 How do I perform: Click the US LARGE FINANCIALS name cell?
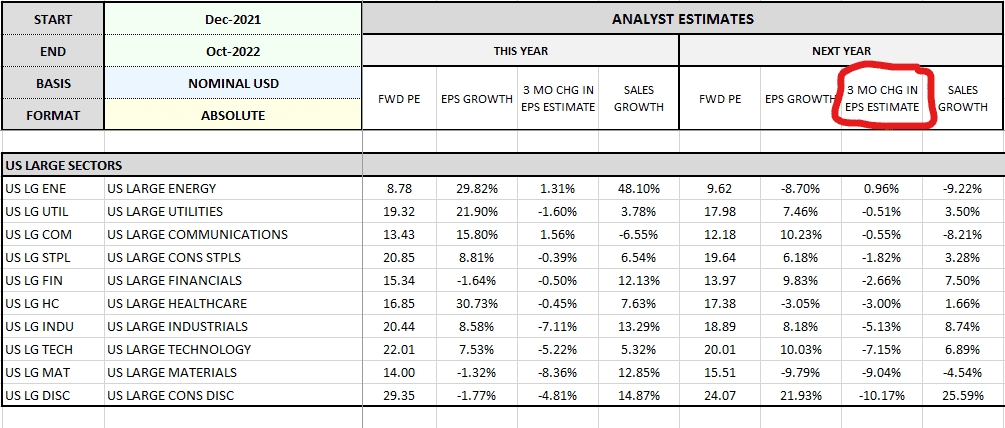[233, 281]
